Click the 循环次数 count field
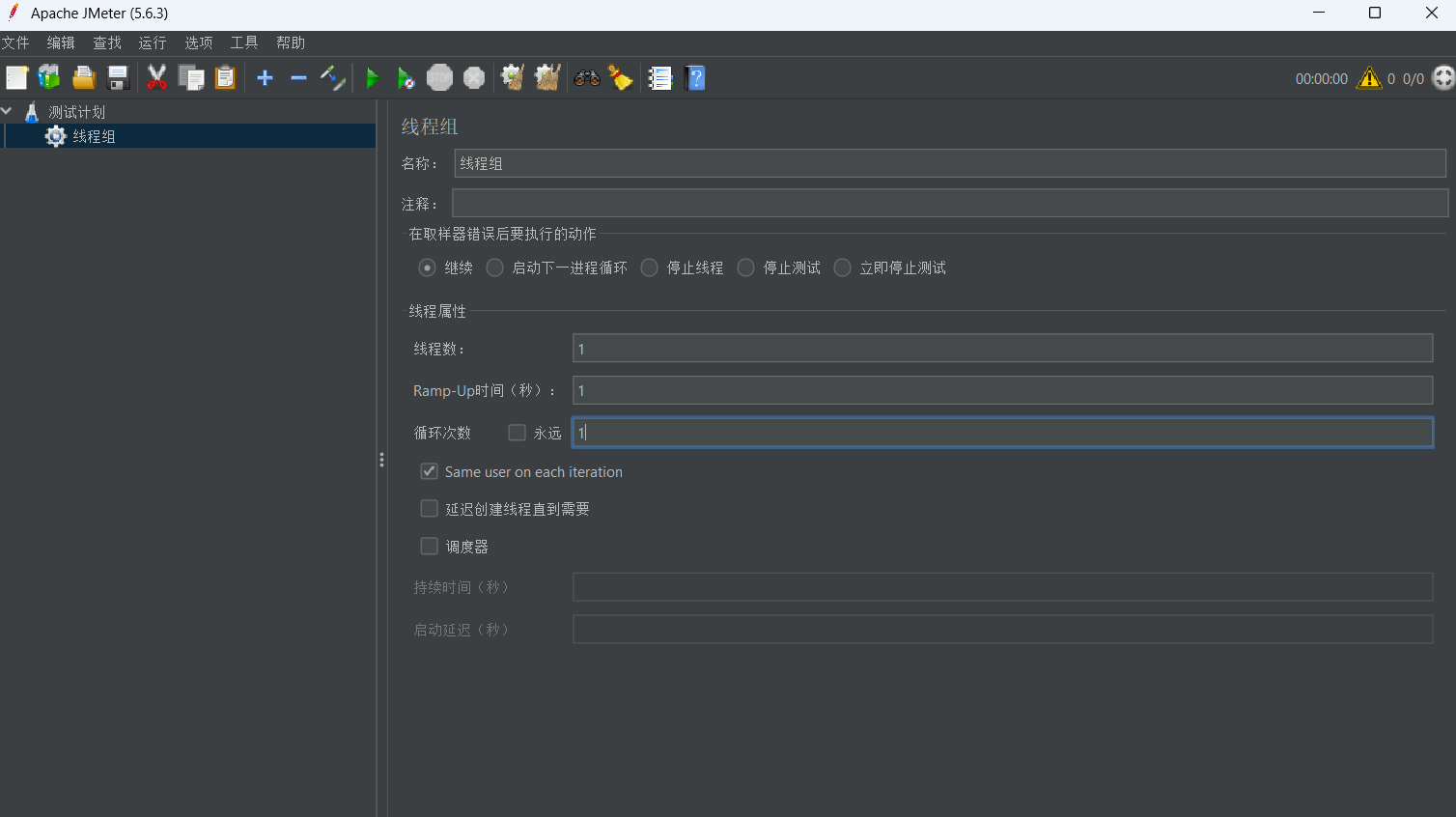1456x817 pixels. [x=1002, y=433]
